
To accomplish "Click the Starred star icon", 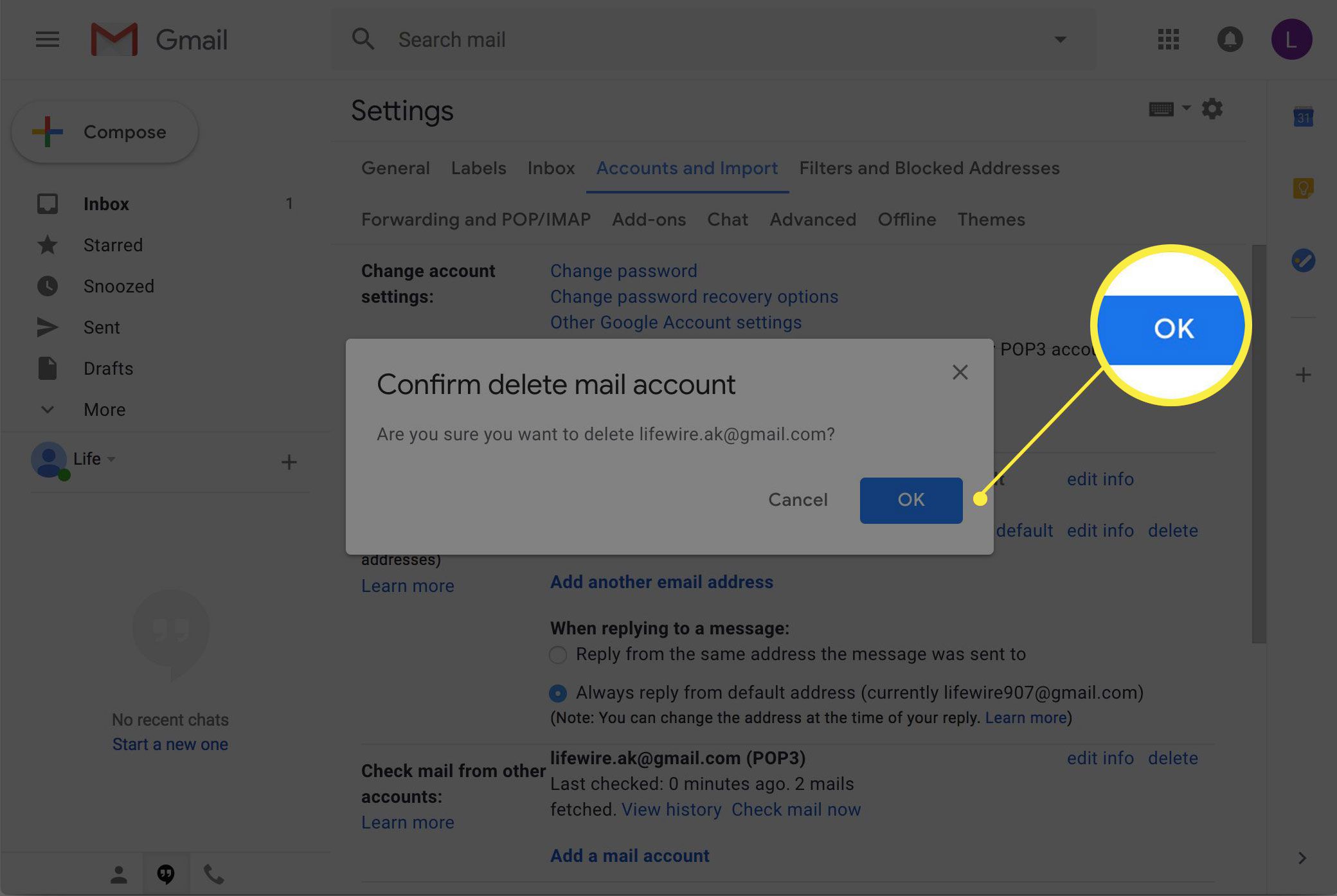I will click(x=47, y=245).
